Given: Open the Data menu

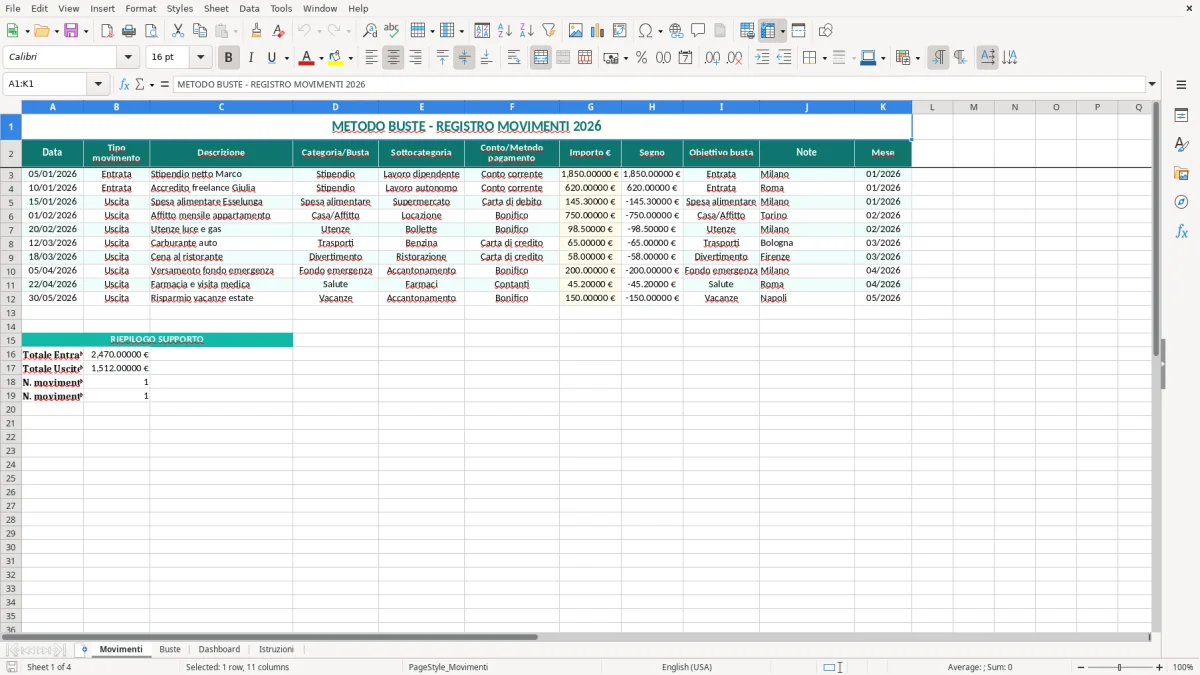Looking at the screenshot, I should (249, 8).
